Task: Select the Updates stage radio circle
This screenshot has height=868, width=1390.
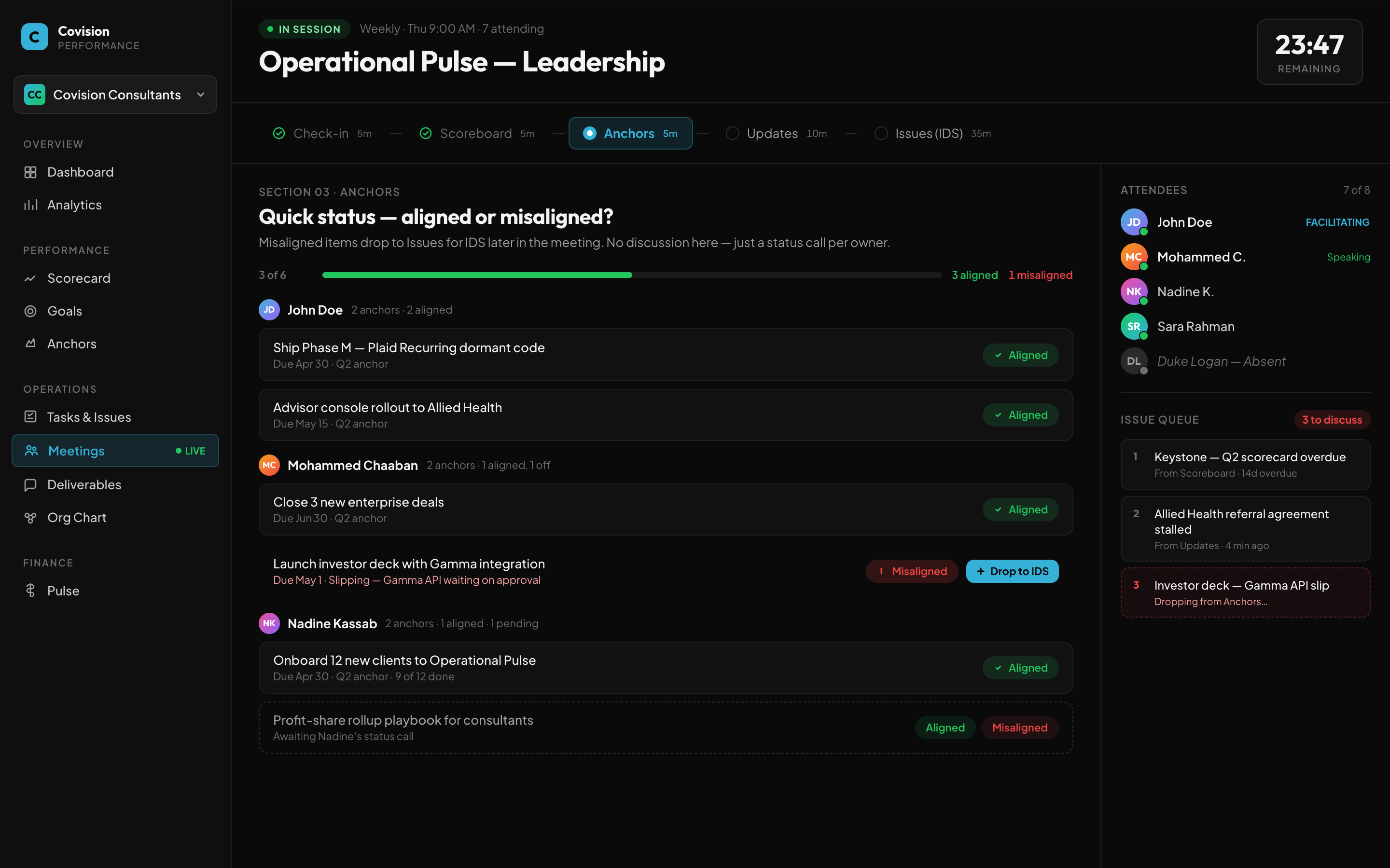Action: pyautogui.click(x=733, y=133)
